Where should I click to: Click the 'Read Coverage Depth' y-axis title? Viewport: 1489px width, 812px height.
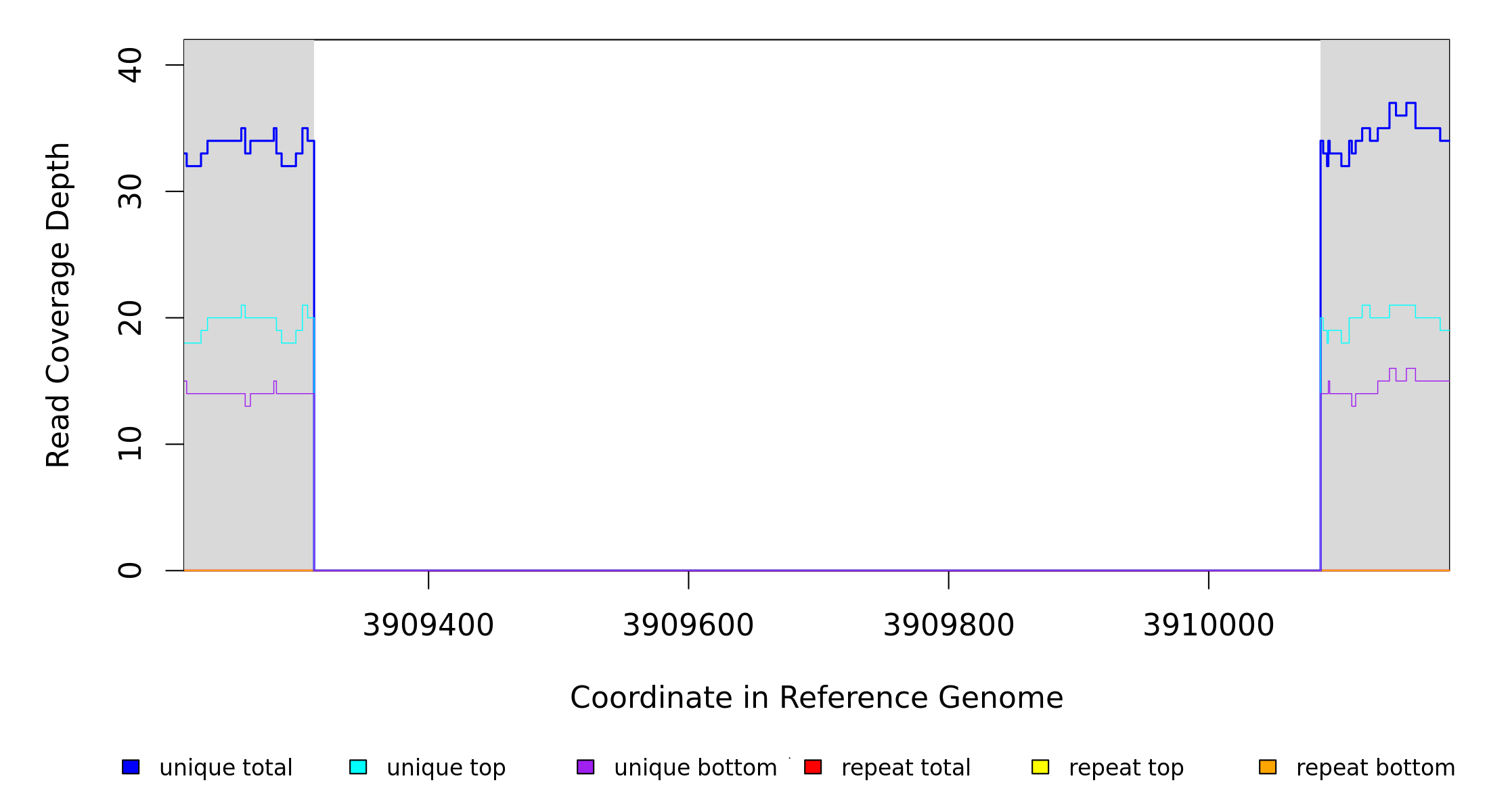(58, 304)
